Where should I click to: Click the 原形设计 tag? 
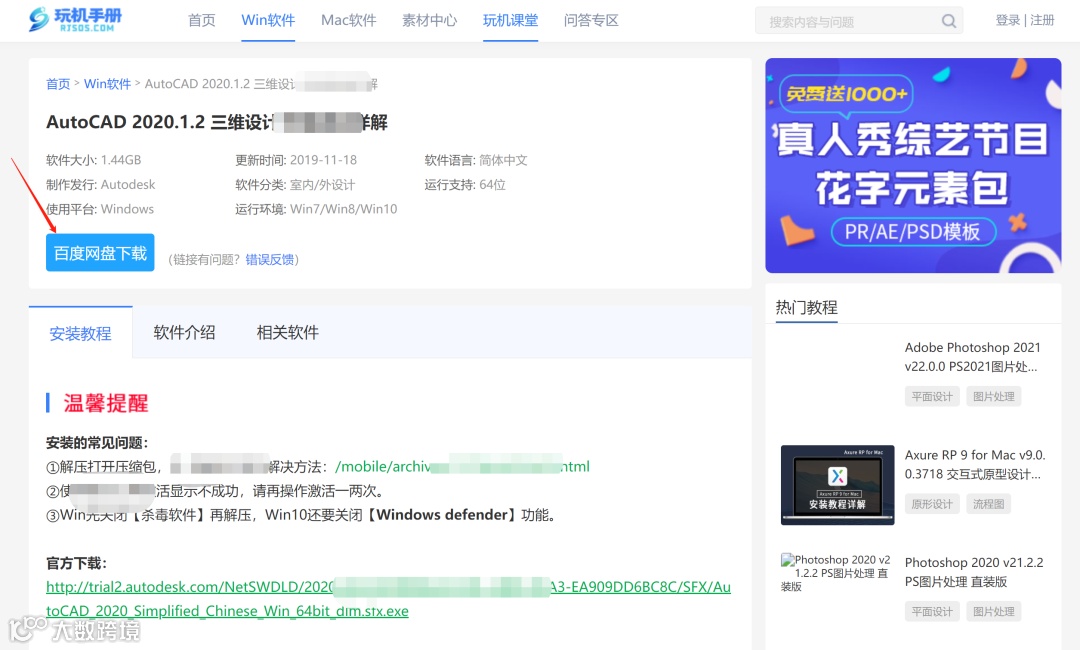932,504
